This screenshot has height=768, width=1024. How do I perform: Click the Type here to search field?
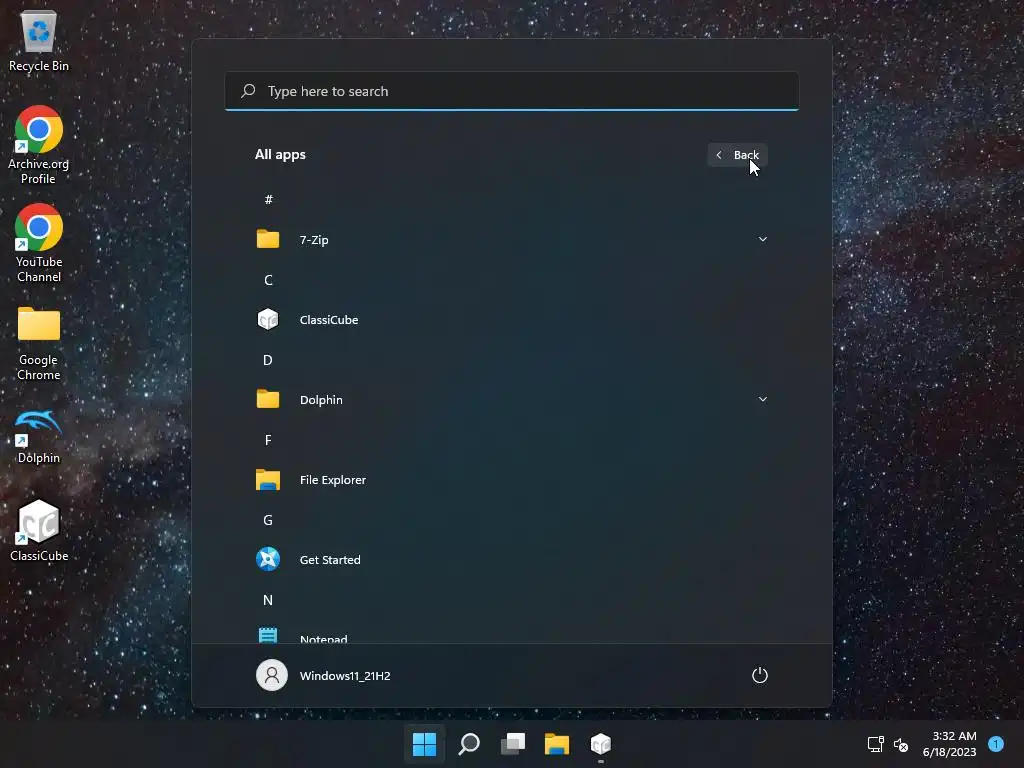click(512, 91)
